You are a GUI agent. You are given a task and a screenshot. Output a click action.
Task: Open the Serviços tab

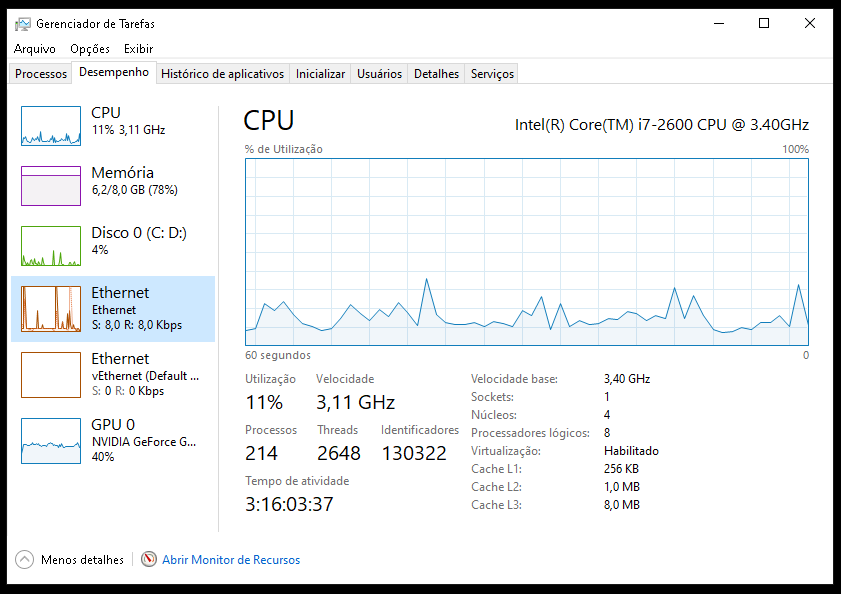pyautogui.click(x=492, y=74)
